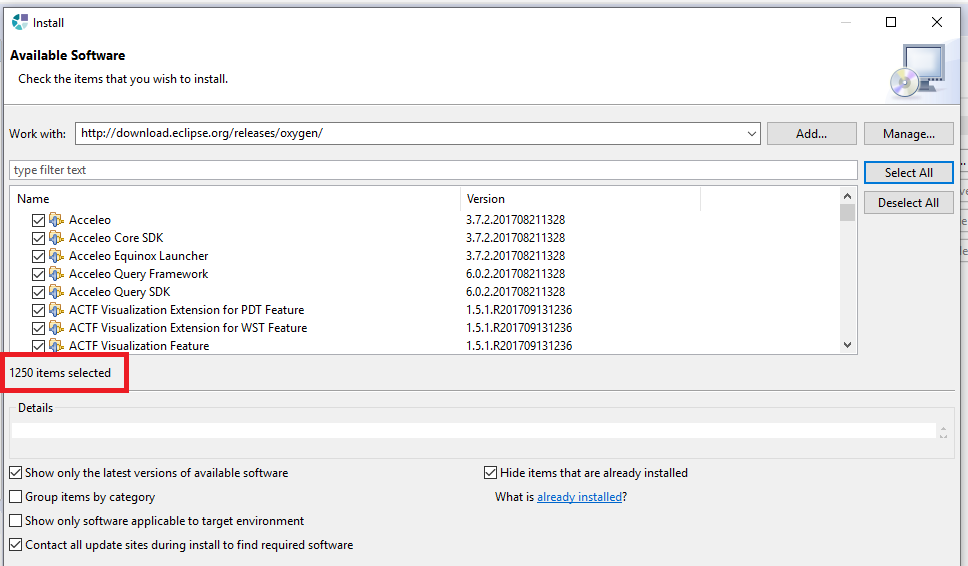Click the ACTF WST Feature icon
968x566 pixels.
tap(56, 327)
